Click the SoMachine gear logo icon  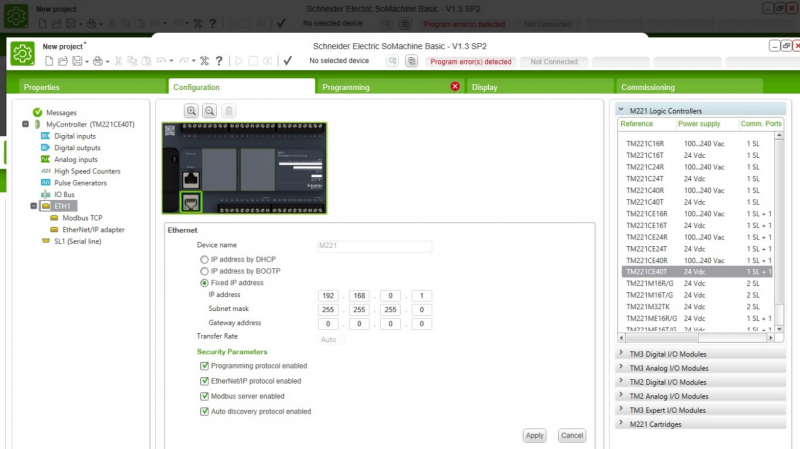(22, 54)
